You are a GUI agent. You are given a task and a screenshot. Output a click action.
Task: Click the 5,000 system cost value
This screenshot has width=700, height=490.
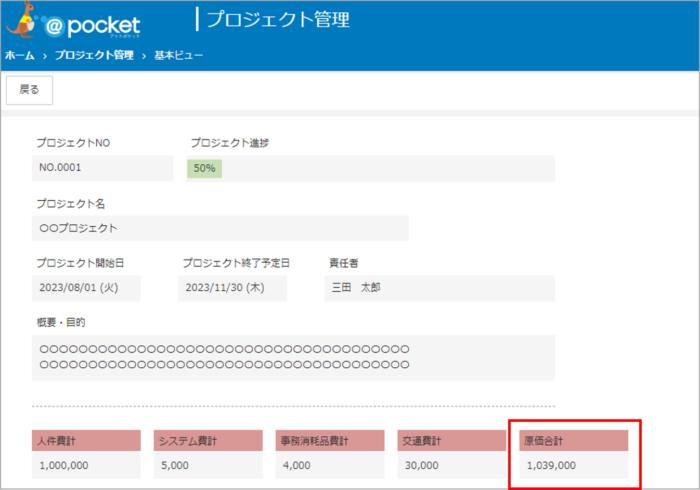click(x=208, y=465)
